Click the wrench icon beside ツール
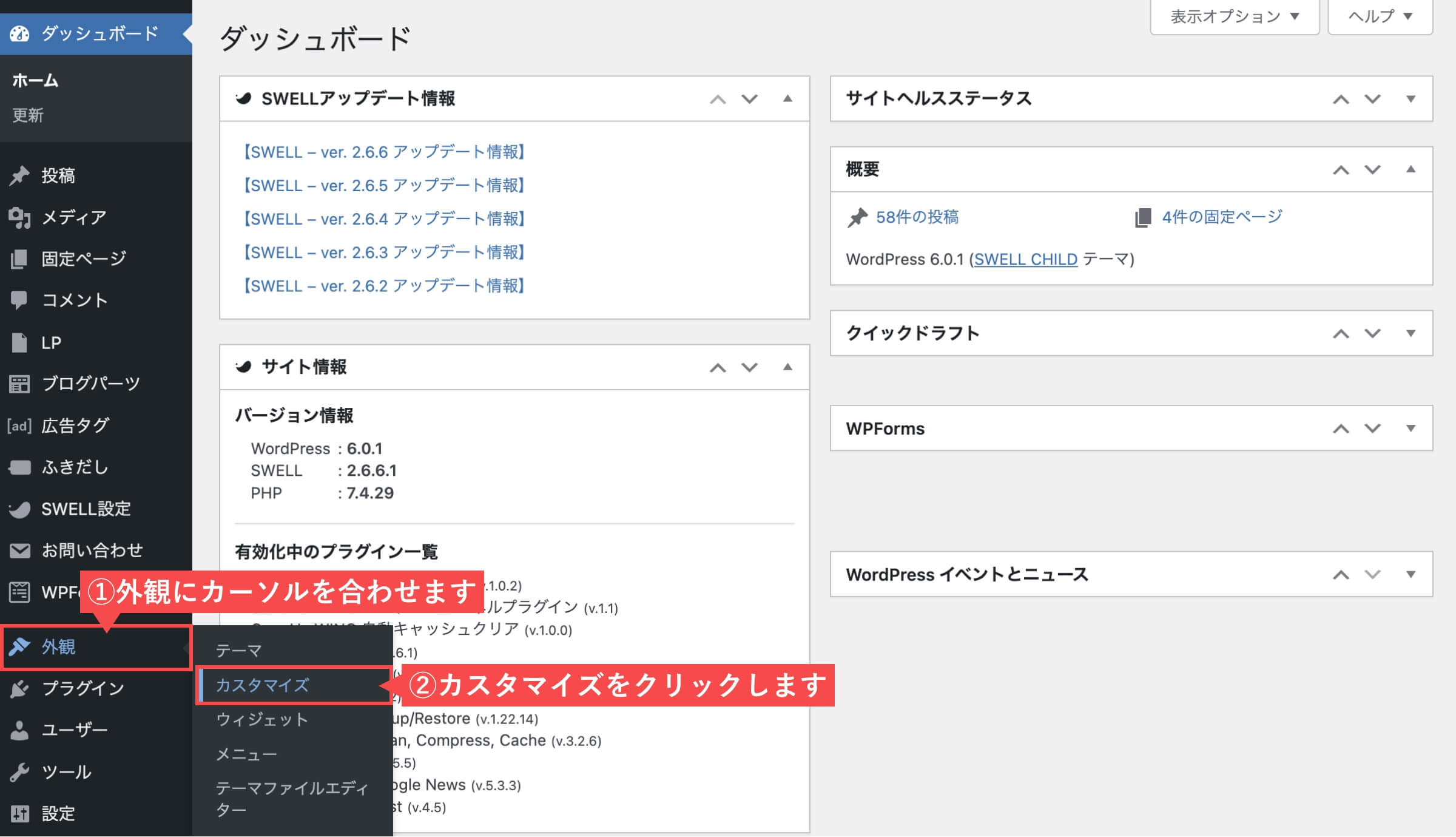The height and width of the screenshot is (837, 1456). [x=19, y=772]
